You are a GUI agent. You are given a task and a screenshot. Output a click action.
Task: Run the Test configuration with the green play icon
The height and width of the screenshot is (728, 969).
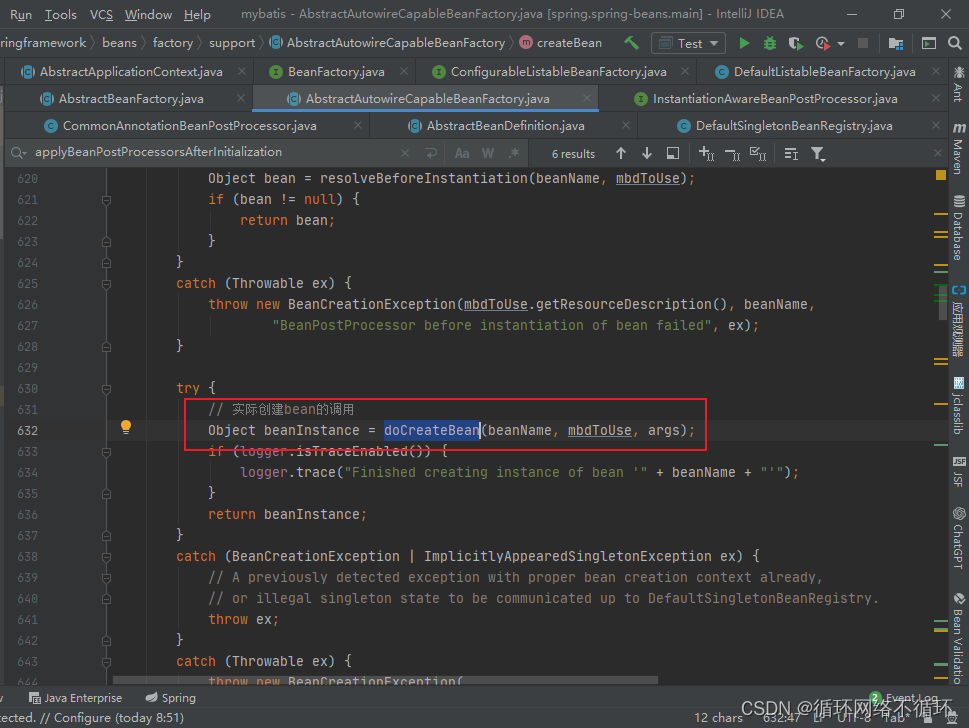click(x=744, y=44)
